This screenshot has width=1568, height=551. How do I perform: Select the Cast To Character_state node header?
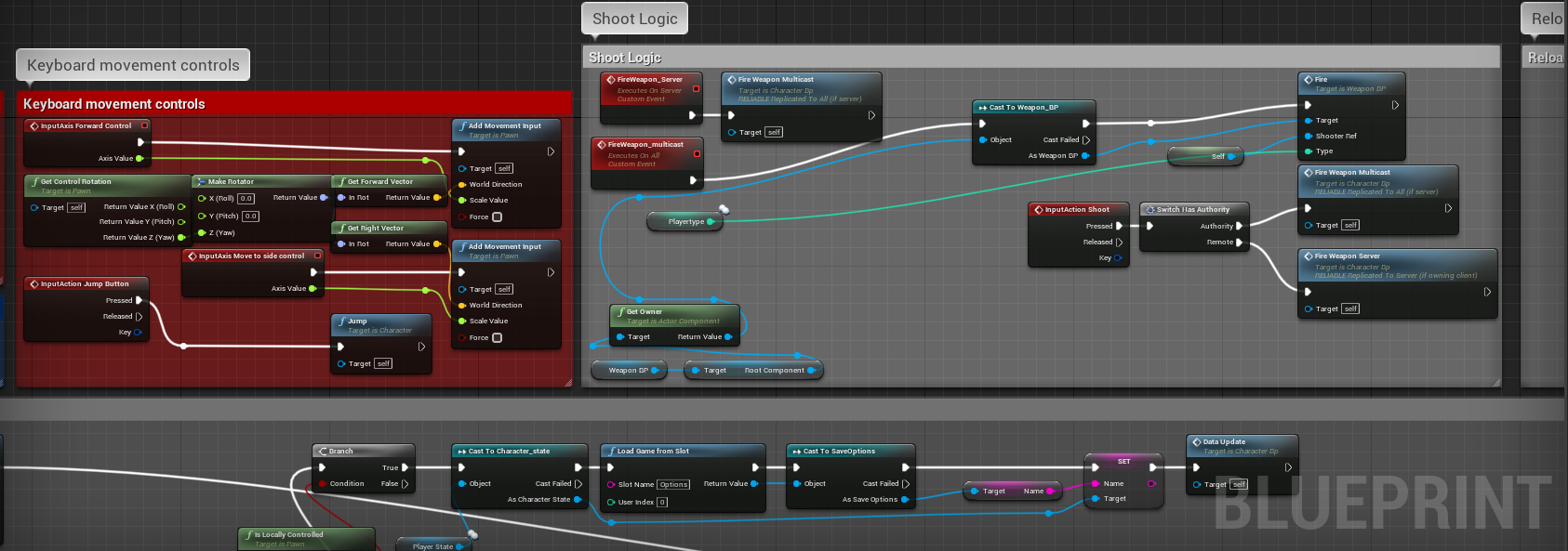tap(519, 451)
